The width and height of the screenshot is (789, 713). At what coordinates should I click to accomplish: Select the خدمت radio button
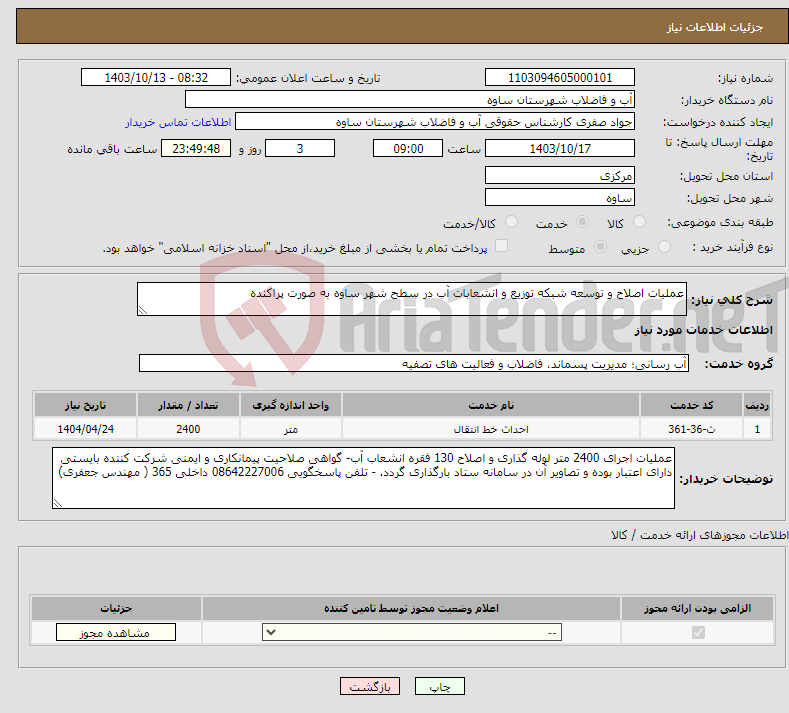582,222
